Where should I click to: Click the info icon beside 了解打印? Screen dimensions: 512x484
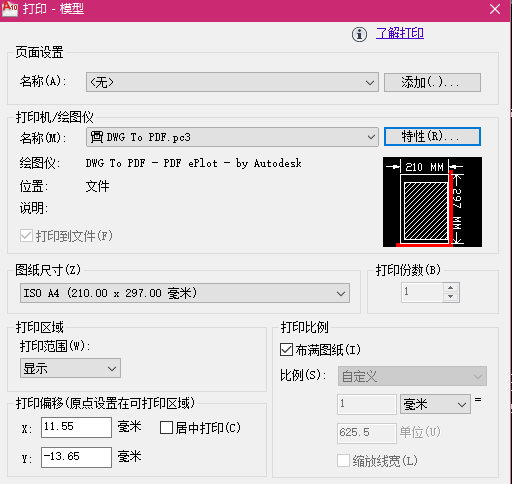(359, 34)
